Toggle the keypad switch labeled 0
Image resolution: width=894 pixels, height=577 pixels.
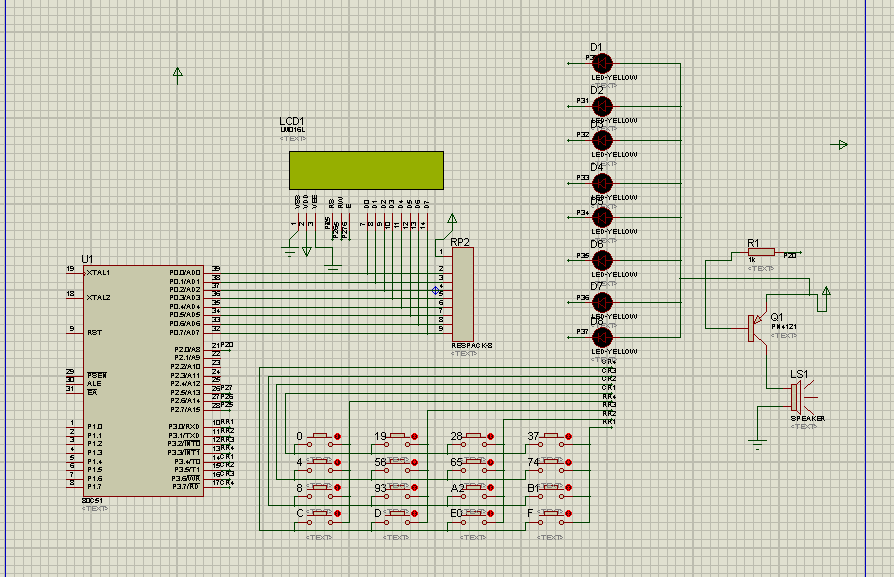point(321,437)
